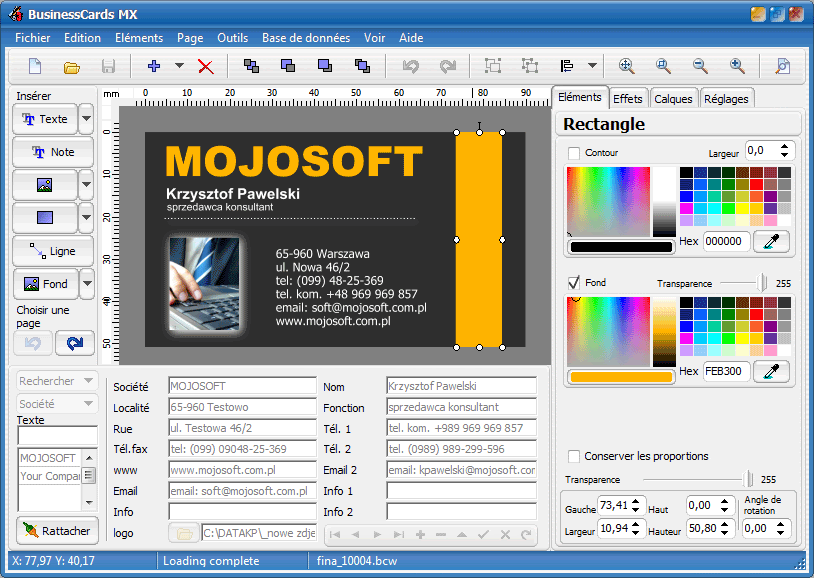Open the Base de données menu
Viewport: 814px width, 578px height.
306,38
